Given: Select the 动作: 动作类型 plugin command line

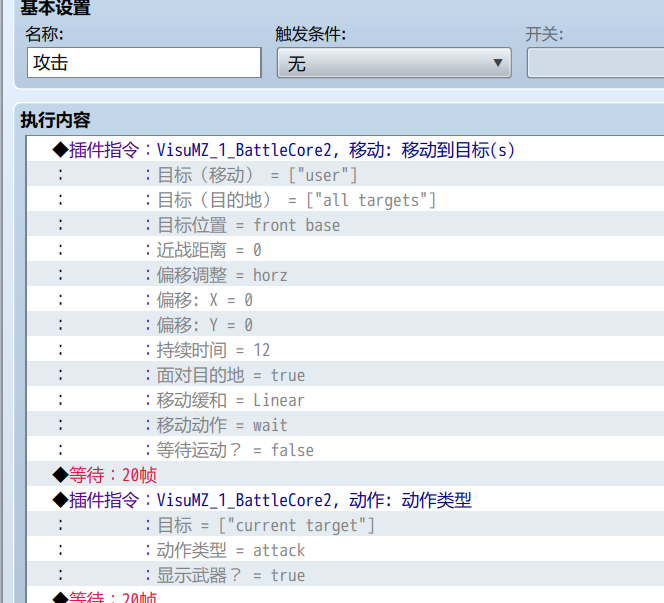Looking at the screenshot, I should 345,500.
